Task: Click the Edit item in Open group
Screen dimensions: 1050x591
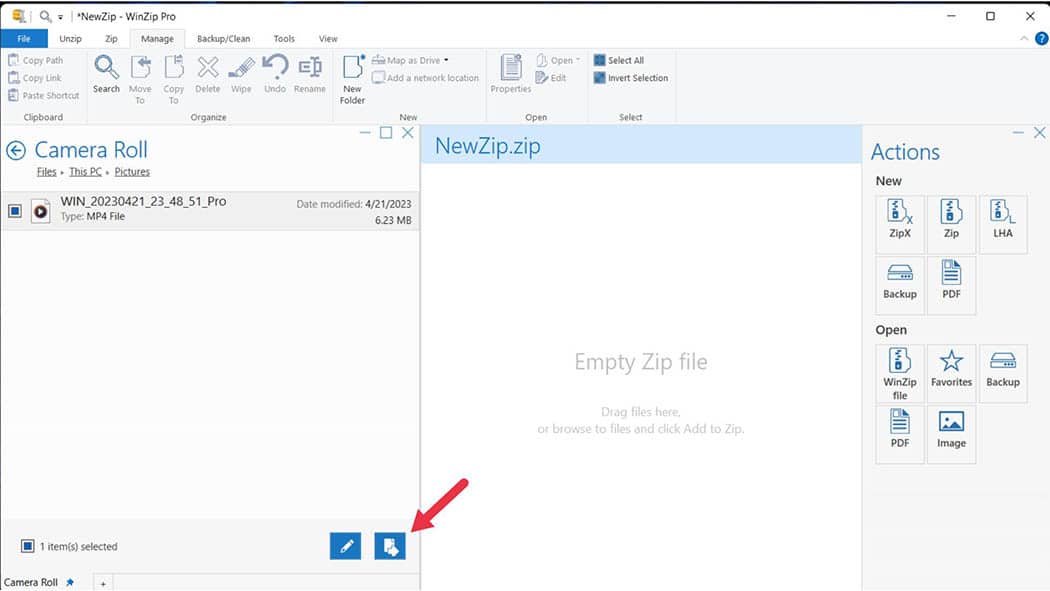Action: click(x=551, y=78)
